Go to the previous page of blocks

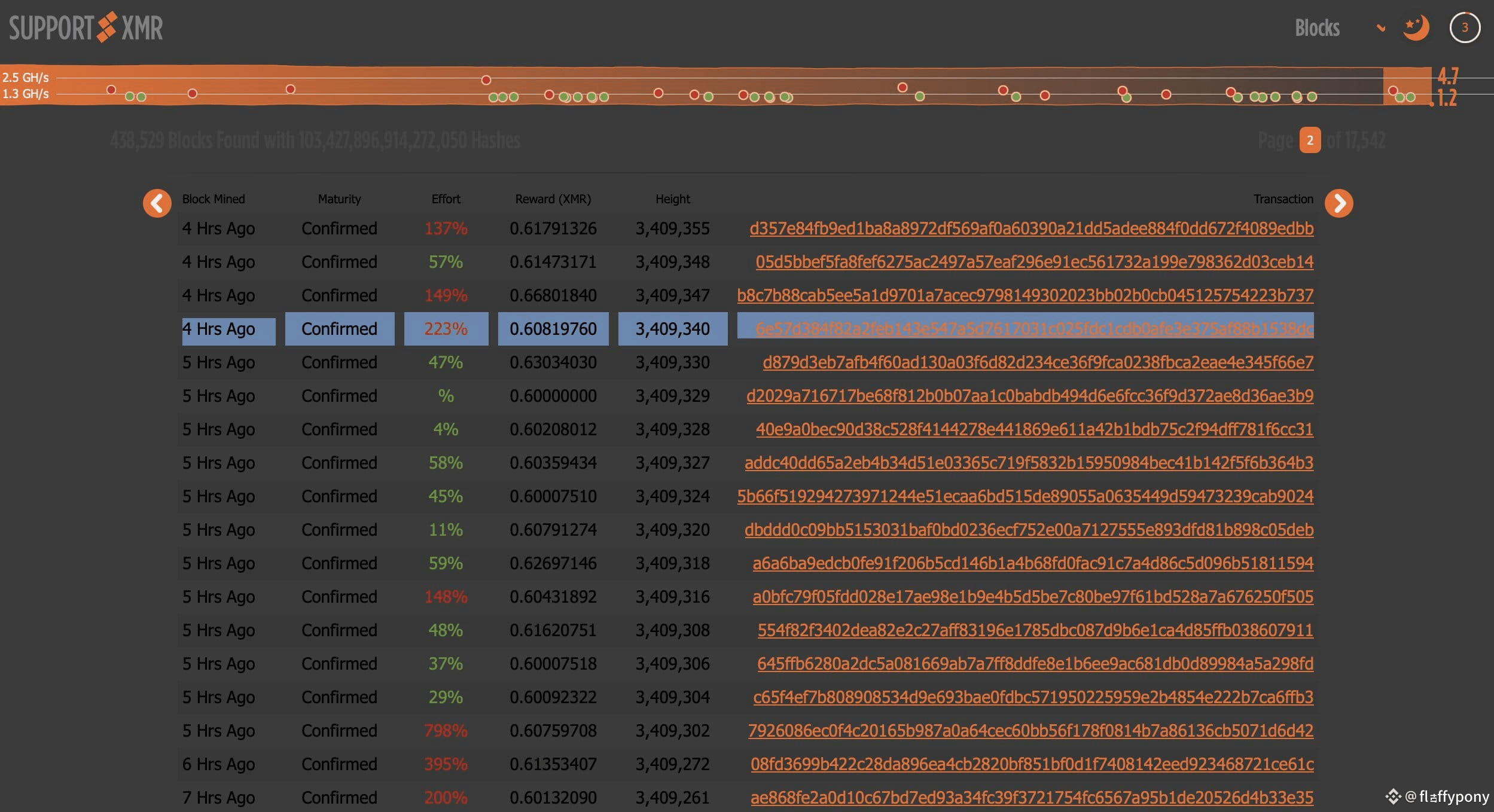click(157, 203)
